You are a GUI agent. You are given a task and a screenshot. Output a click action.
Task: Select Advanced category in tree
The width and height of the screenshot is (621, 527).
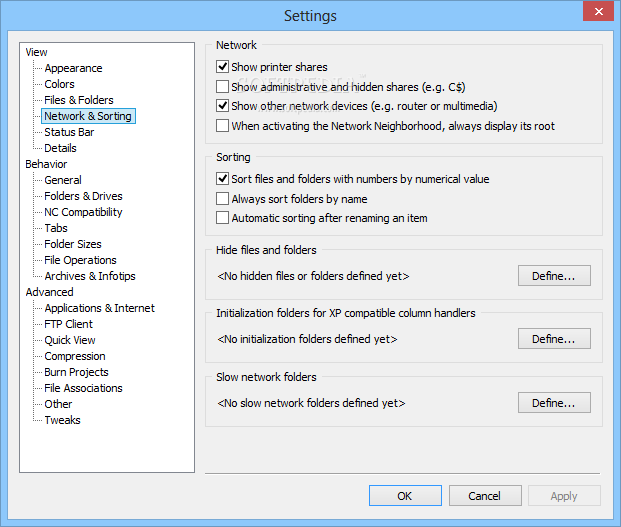click(x=50, y=292)
